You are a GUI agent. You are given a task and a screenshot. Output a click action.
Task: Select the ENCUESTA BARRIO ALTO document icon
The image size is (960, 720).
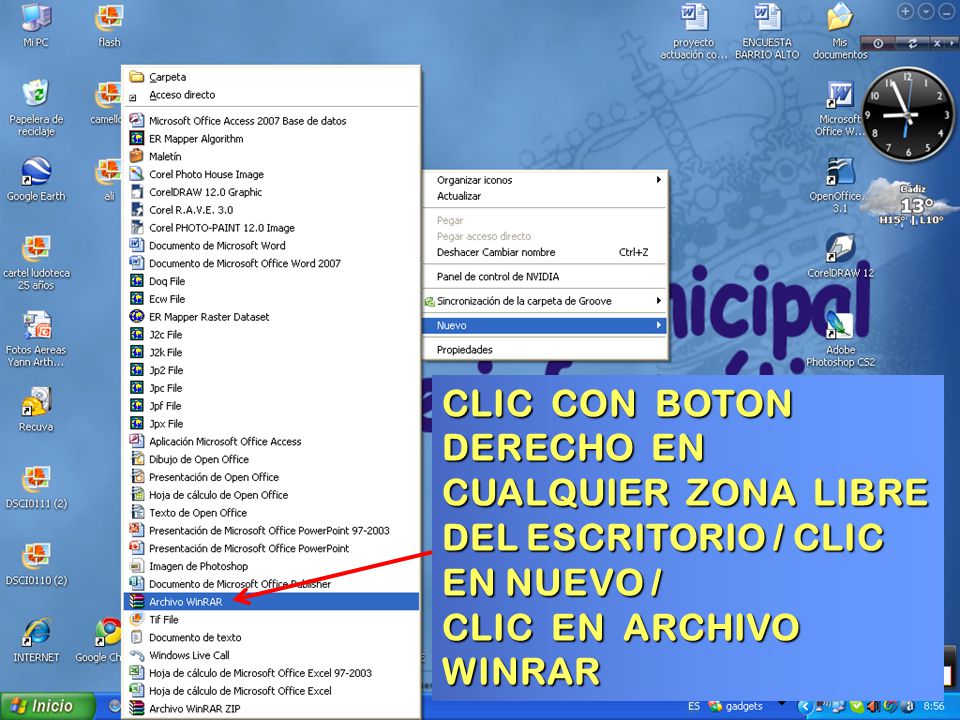(767, 31)
